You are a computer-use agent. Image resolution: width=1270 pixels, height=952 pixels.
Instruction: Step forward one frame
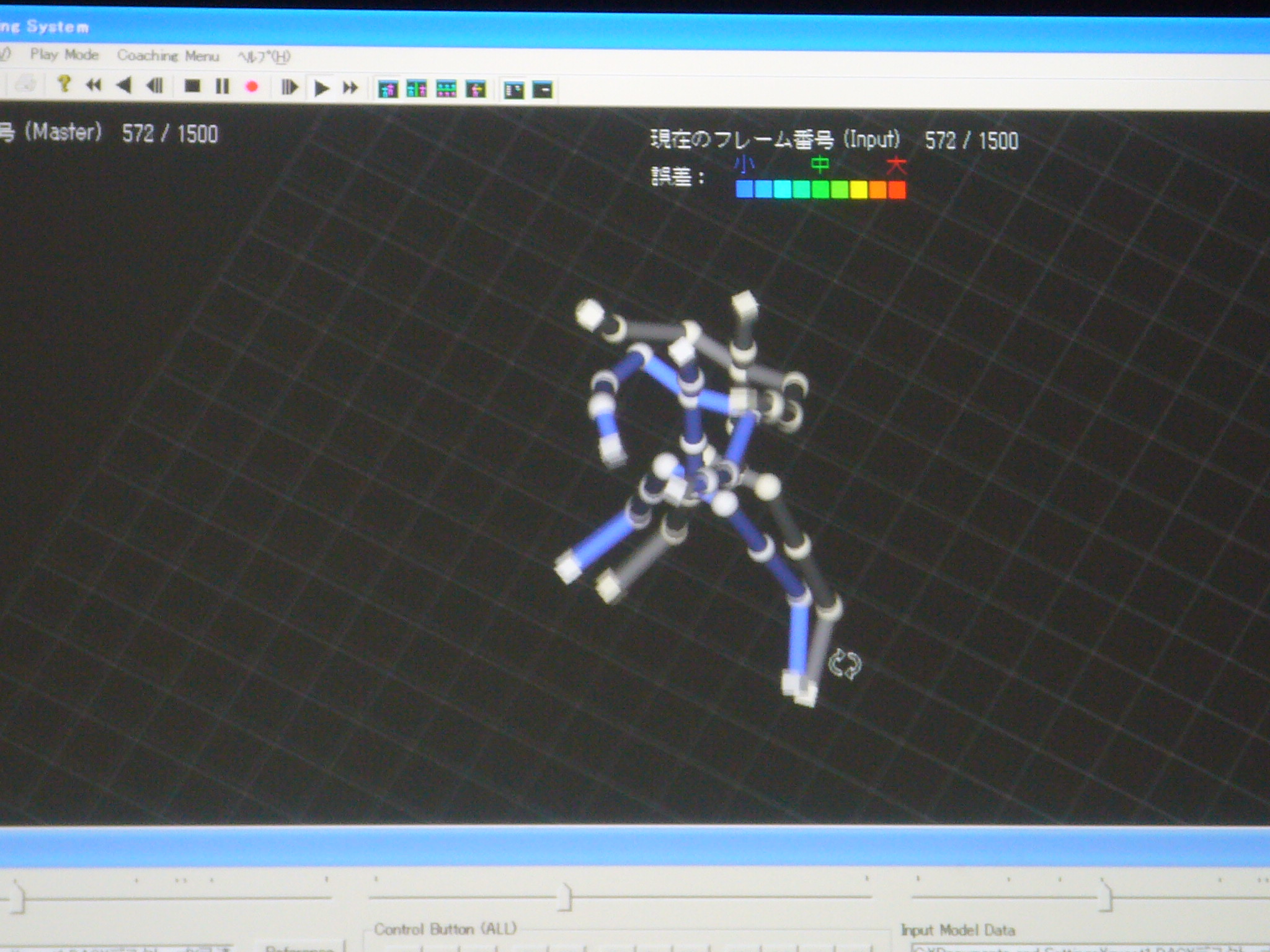click(289, 87)
